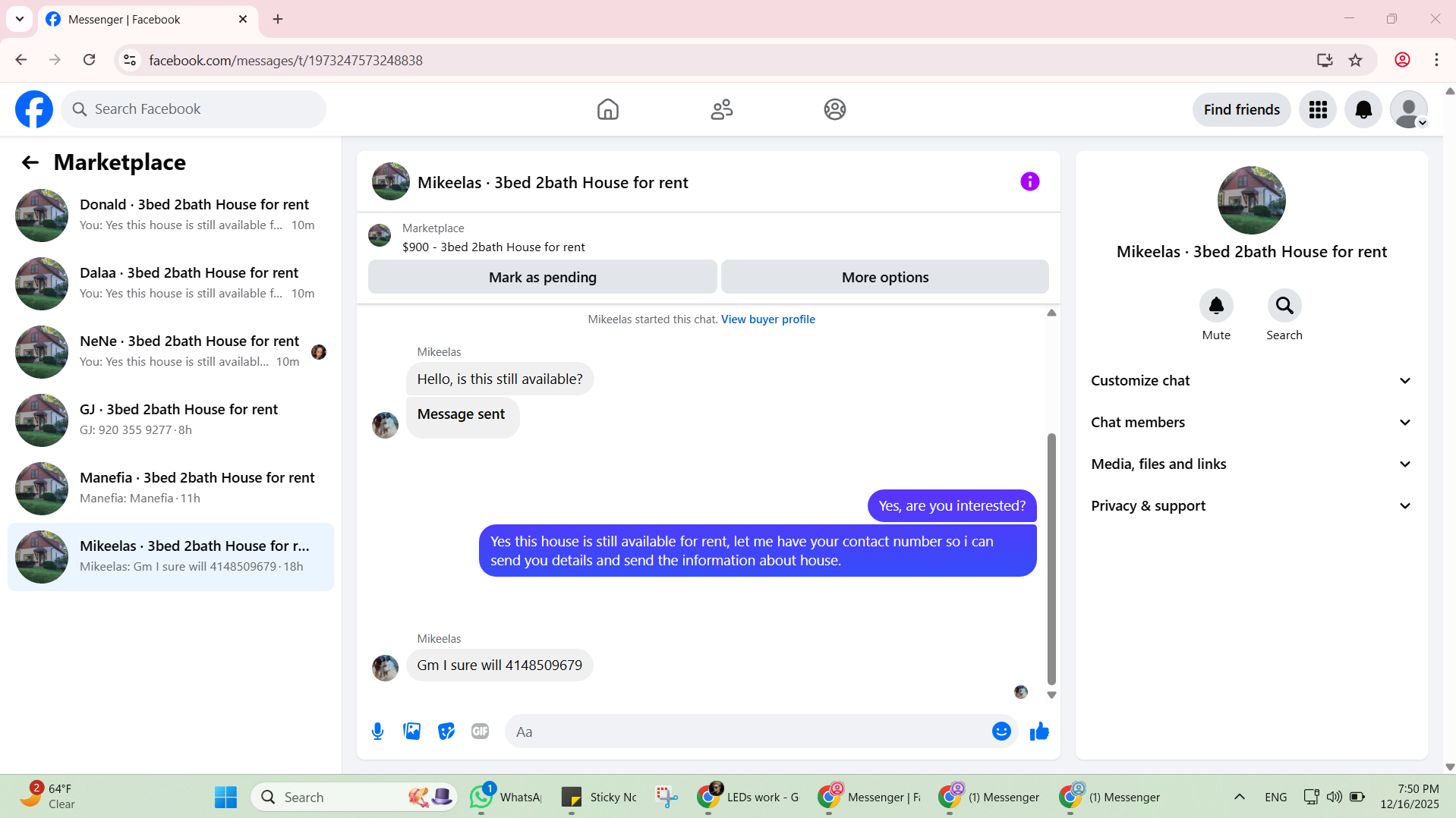Expand Chat members section

point(1251,423)
